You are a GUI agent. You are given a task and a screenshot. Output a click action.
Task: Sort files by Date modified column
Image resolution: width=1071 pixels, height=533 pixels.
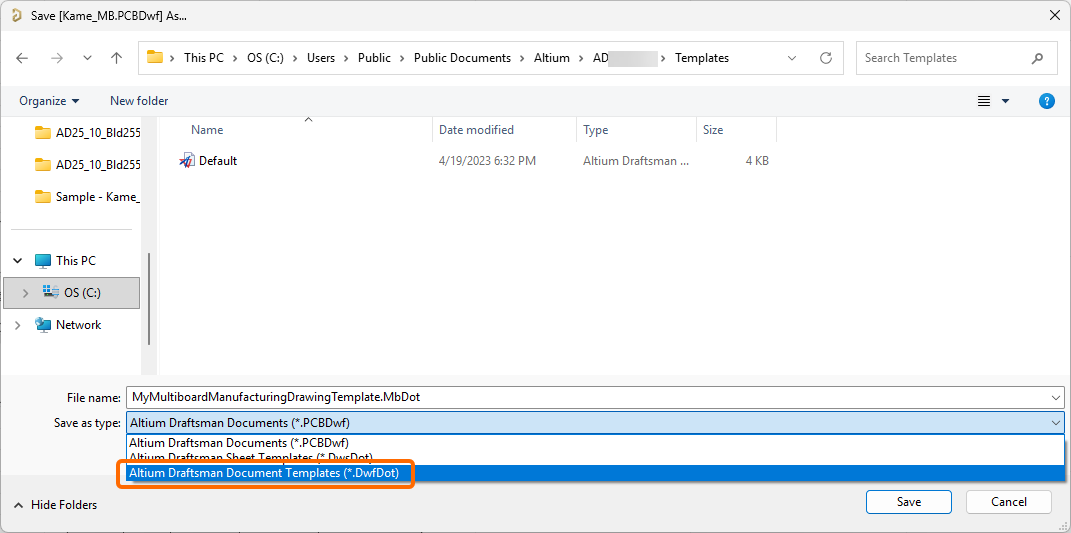pyautogui.click(x=476, y=130)
